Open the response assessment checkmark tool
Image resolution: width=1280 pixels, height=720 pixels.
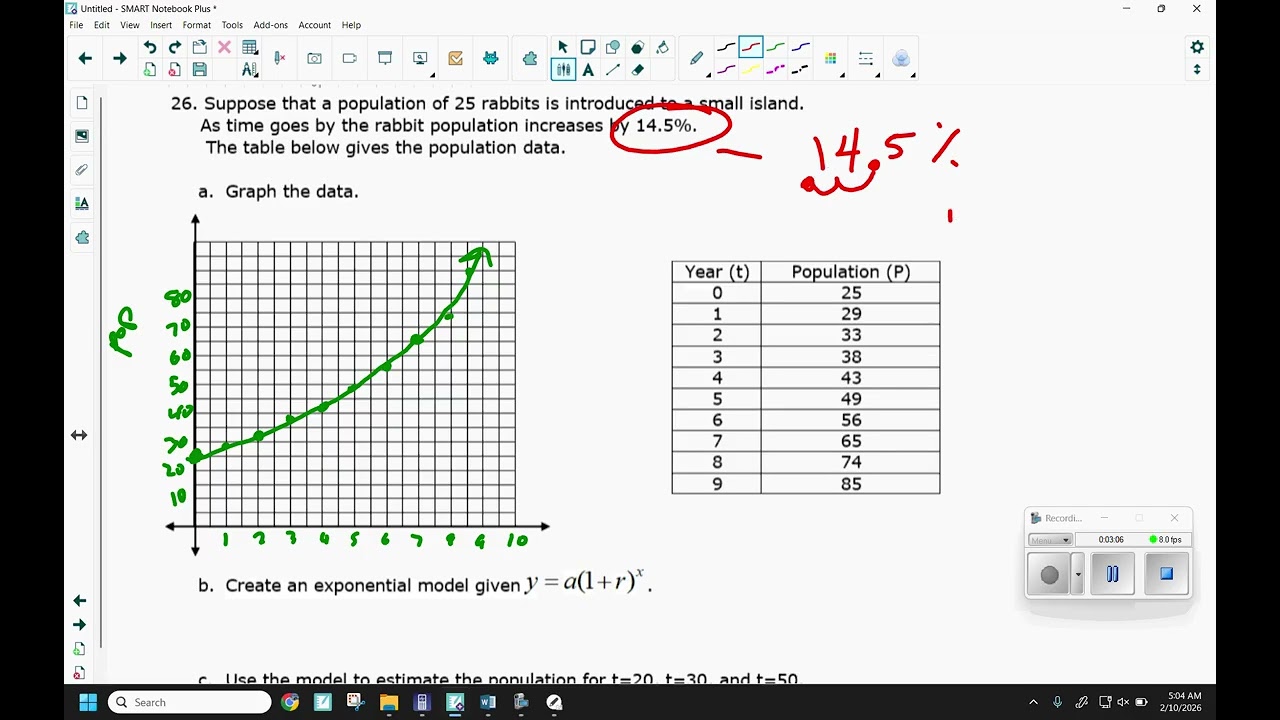pos(456,59)
